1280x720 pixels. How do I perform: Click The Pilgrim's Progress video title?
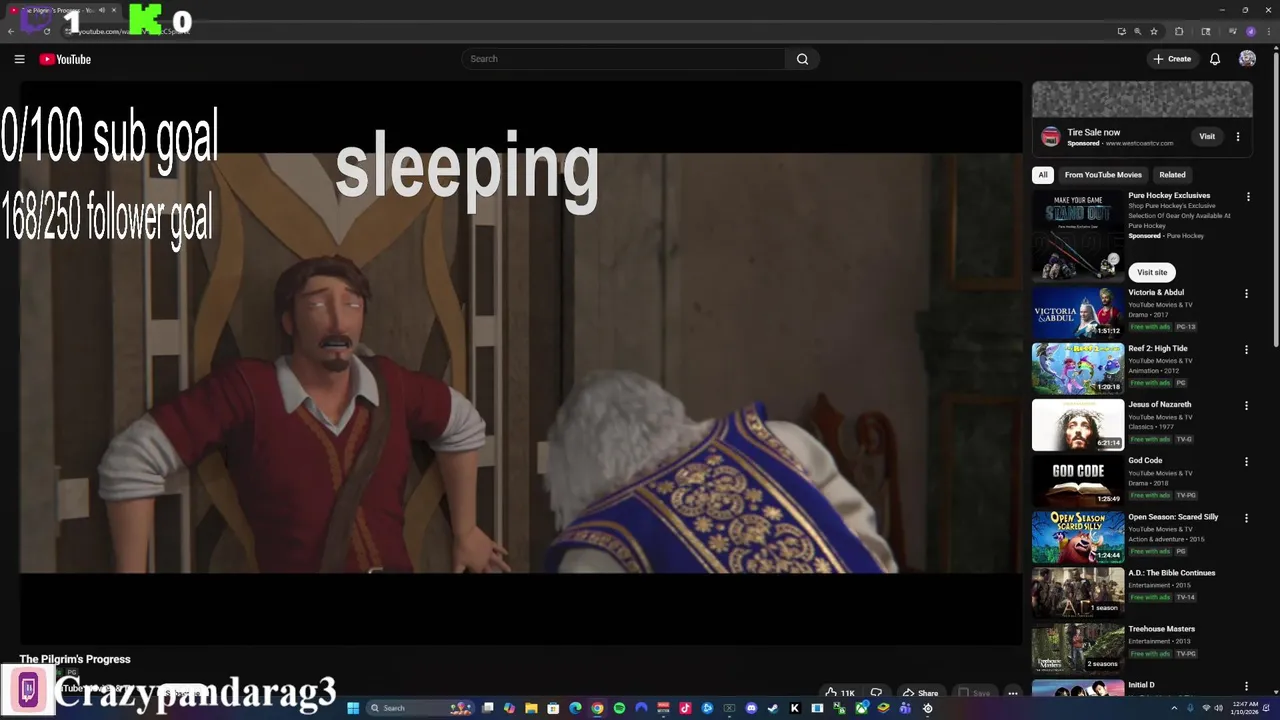[75, 659]
